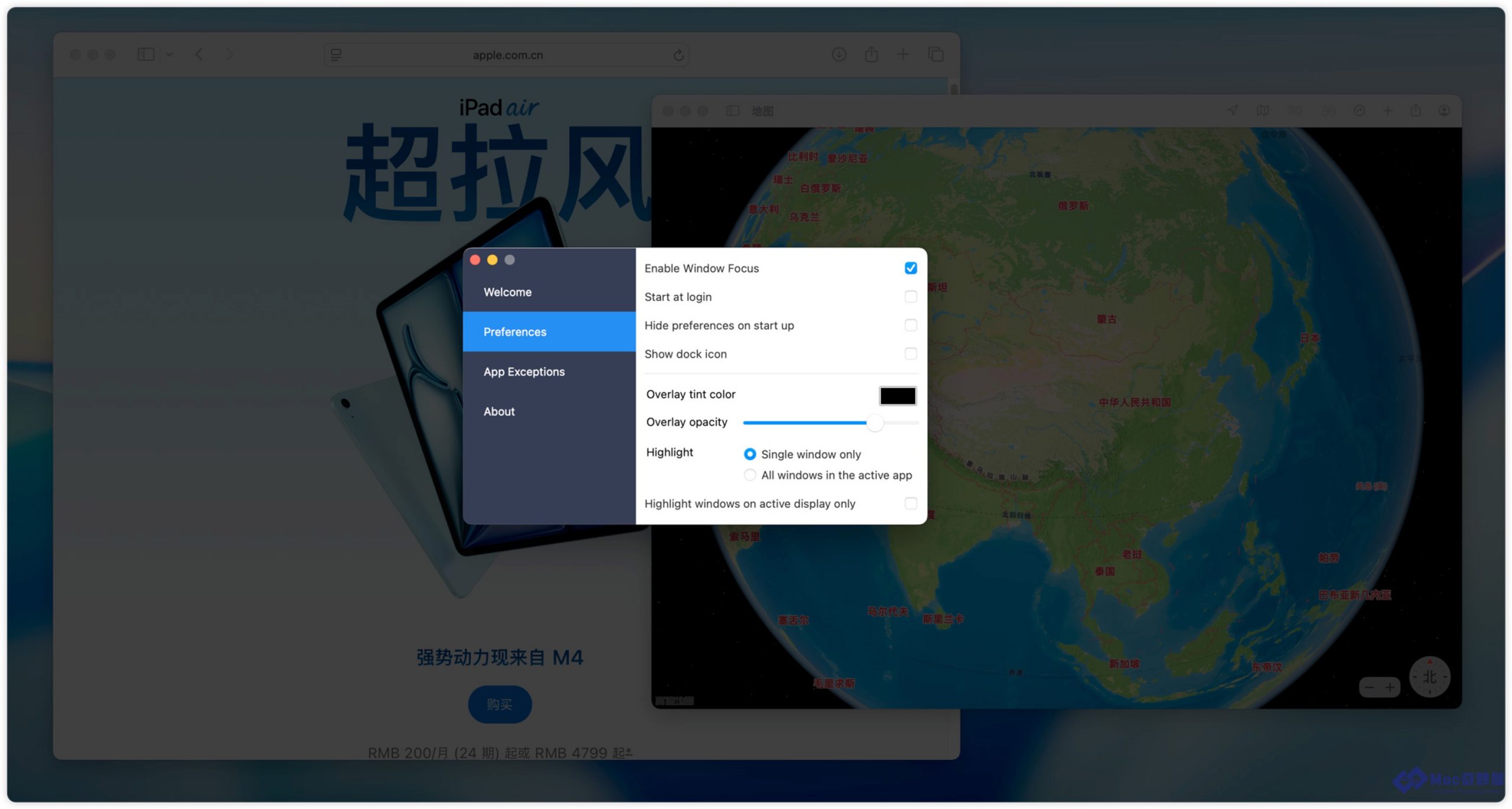Check Show dock icon option
The width and height of the screenshot is (1512, 809).
(x=910, y=354)
